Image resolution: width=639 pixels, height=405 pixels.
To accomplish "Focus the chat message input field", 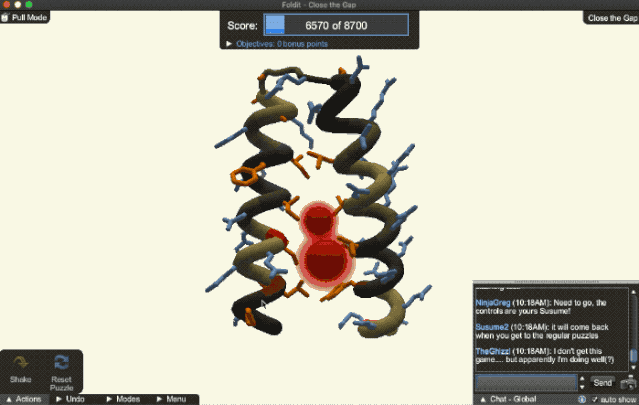I will tap(526, 383).
